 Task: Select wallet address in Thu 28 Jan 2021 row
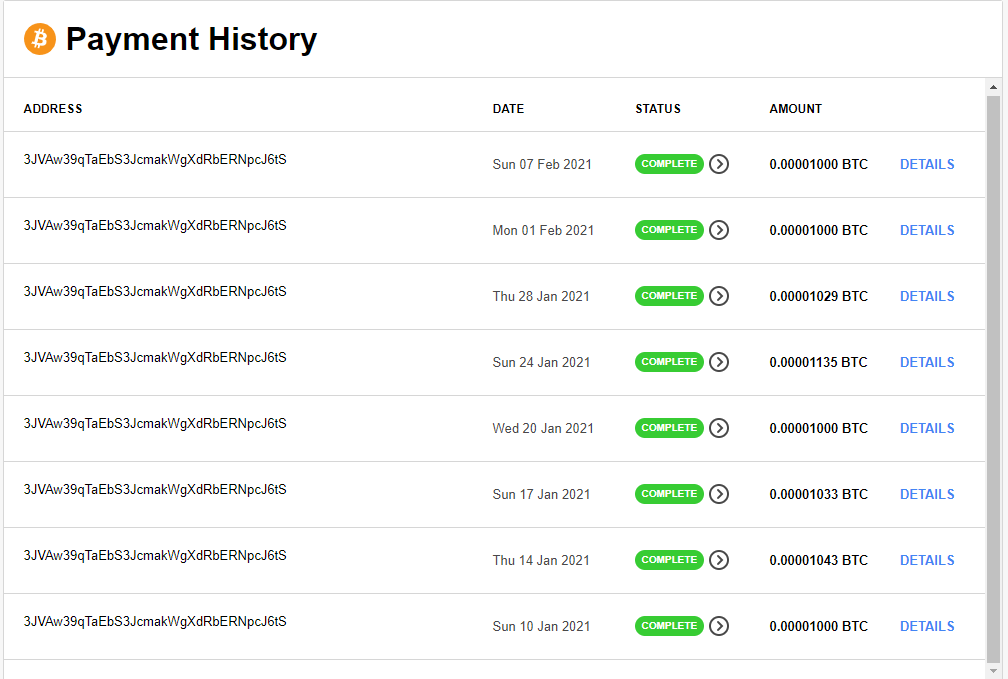tap(155, 291)
